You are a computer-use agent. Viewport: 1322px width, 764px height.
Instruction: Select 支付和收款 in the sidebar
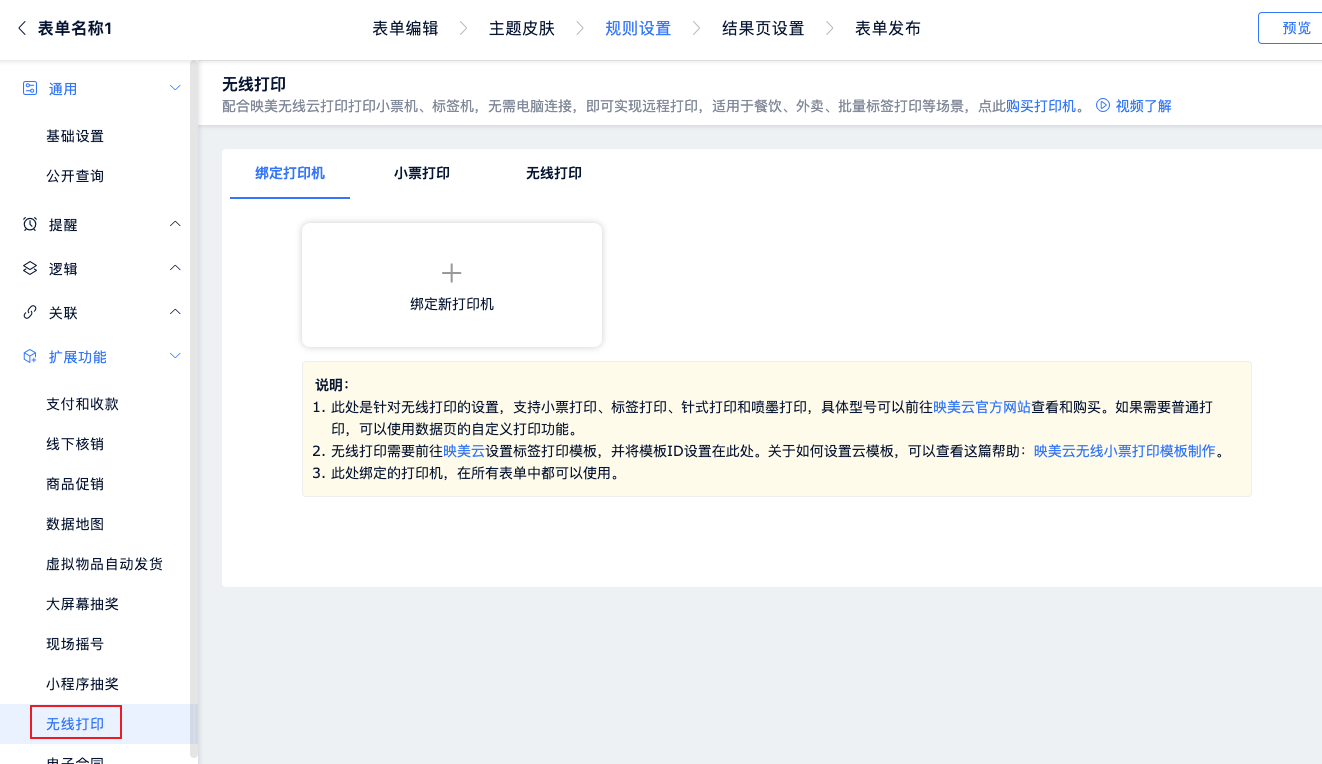[82, 404]
